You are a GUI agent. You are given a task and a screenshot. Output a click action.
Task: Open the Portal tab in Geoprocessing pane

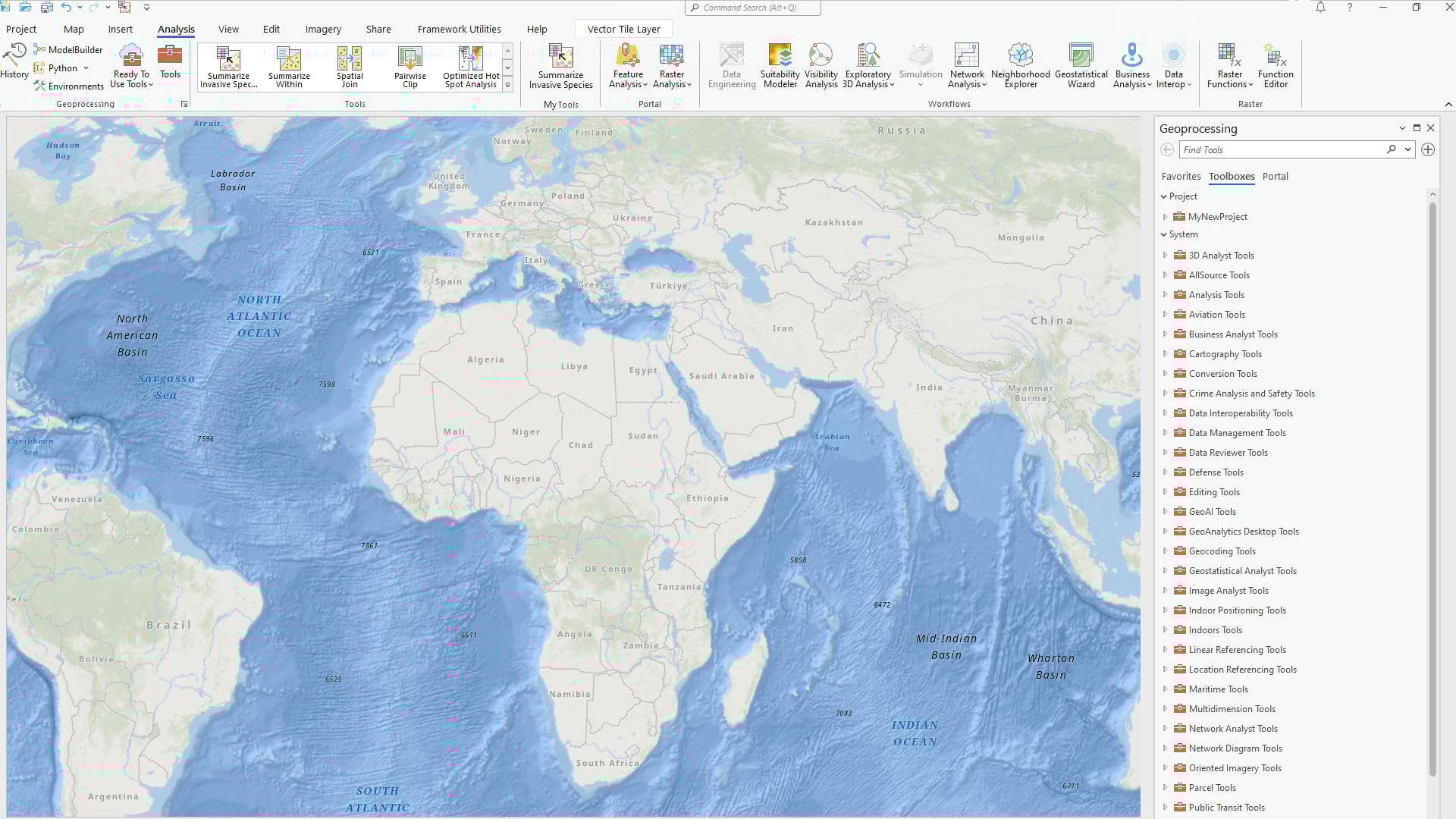pyautogui.click(x=1275, y=177)
